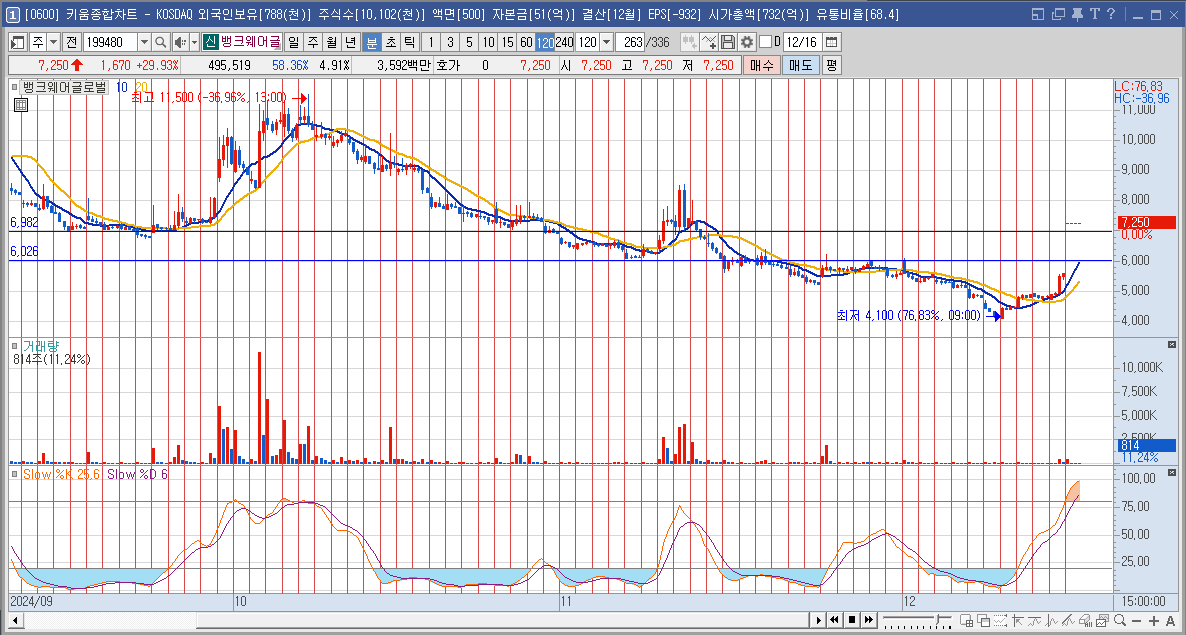1186x635 pixels.
Task: Click the wave-line chart icon in the bottom bar
Action: [x=1035, y=621]
